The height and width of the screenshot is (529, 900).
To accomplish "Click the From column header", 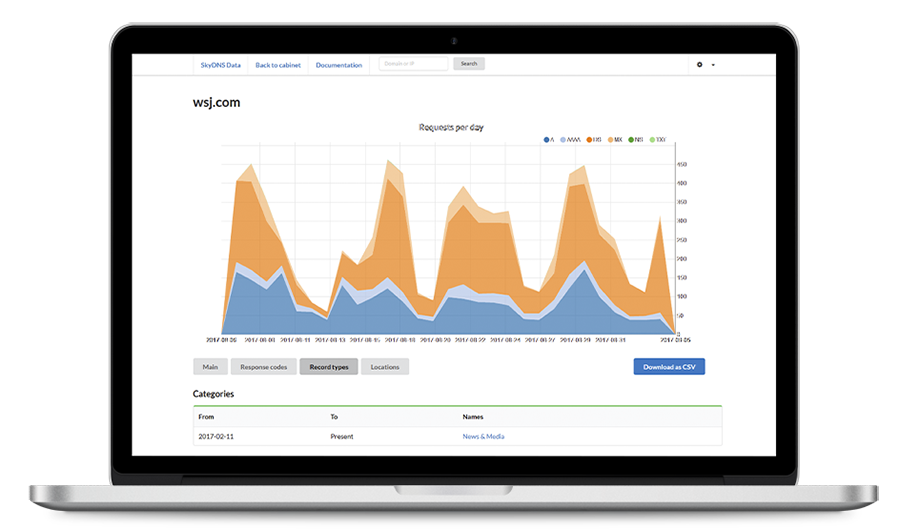I will point(206,417).
